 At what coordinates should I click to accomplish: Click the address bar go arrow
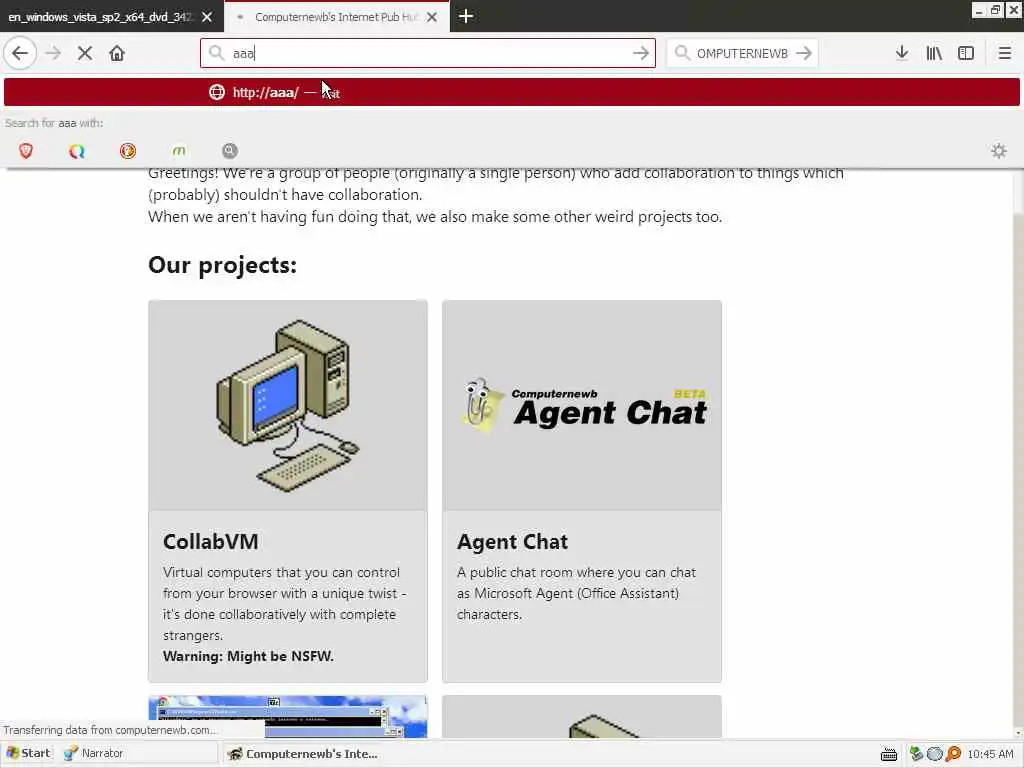(x=641, y=53)
